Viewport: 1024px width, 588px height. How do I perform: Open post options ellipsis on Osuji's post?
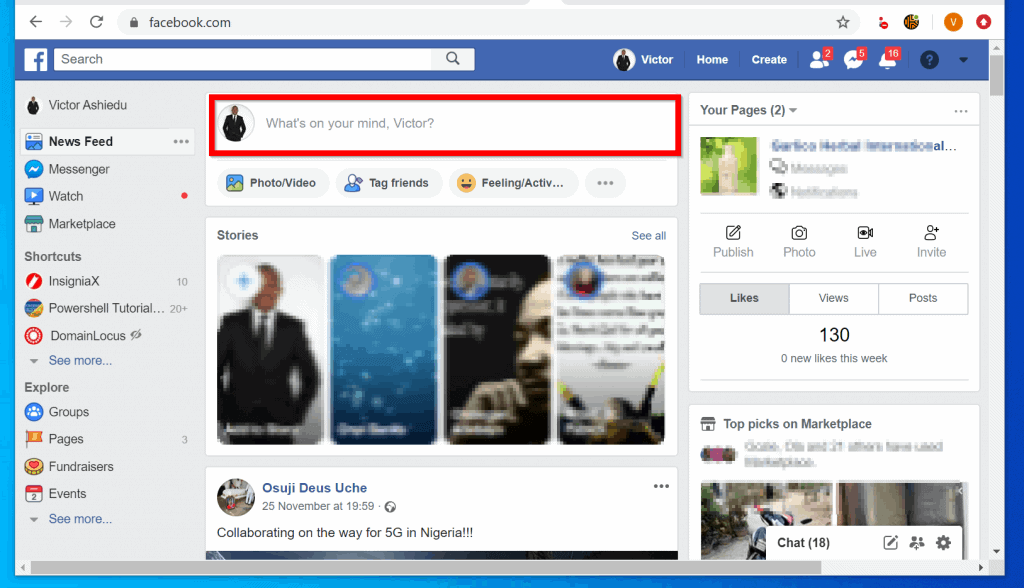tap(661, 486)
